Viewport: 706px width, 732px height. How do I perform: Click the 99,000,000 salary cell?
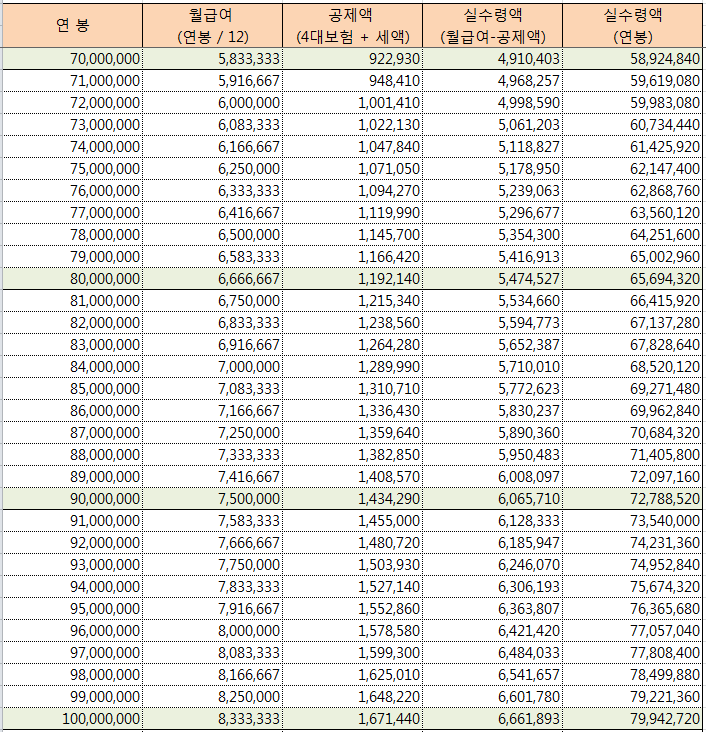tap(72, 697)
